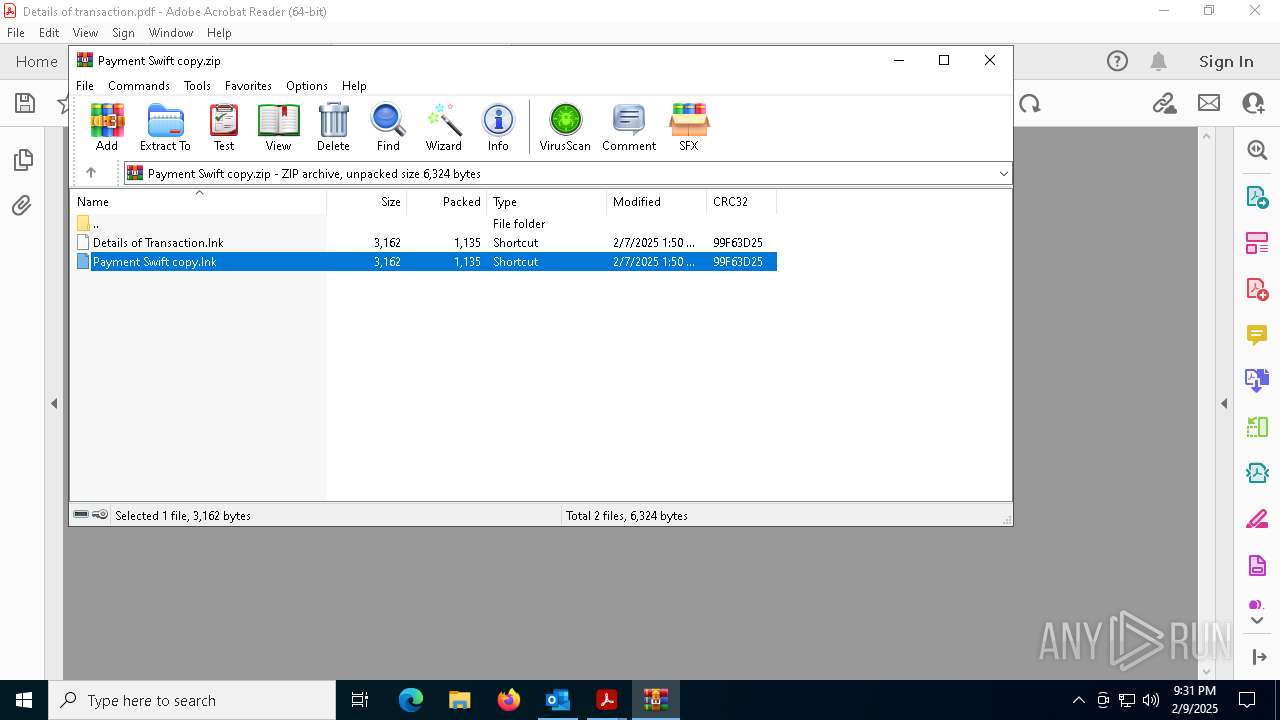Switch to Acrobat Home tab
This screenshot has height=720, width=1280.
coord(37,61)
